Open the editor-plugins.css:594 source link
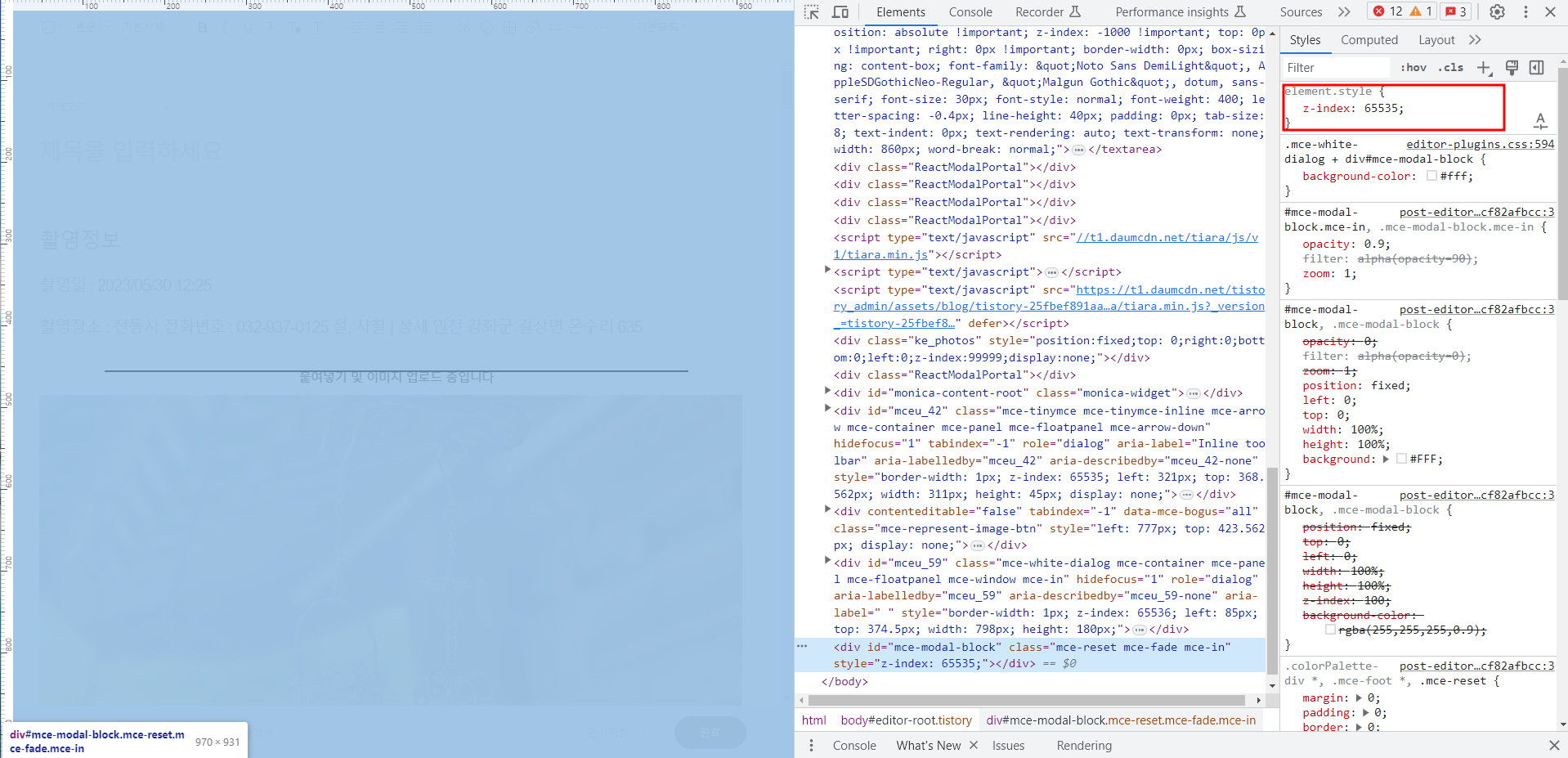The image size is (1568, 758). [1481, 144]
